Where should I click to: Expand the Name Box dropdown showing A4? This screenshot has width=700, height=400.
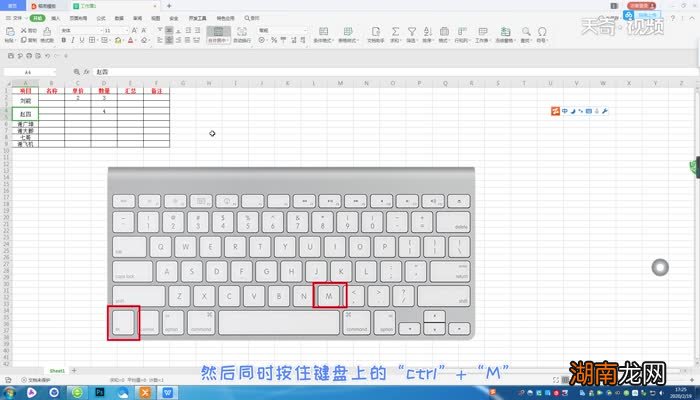54,72
